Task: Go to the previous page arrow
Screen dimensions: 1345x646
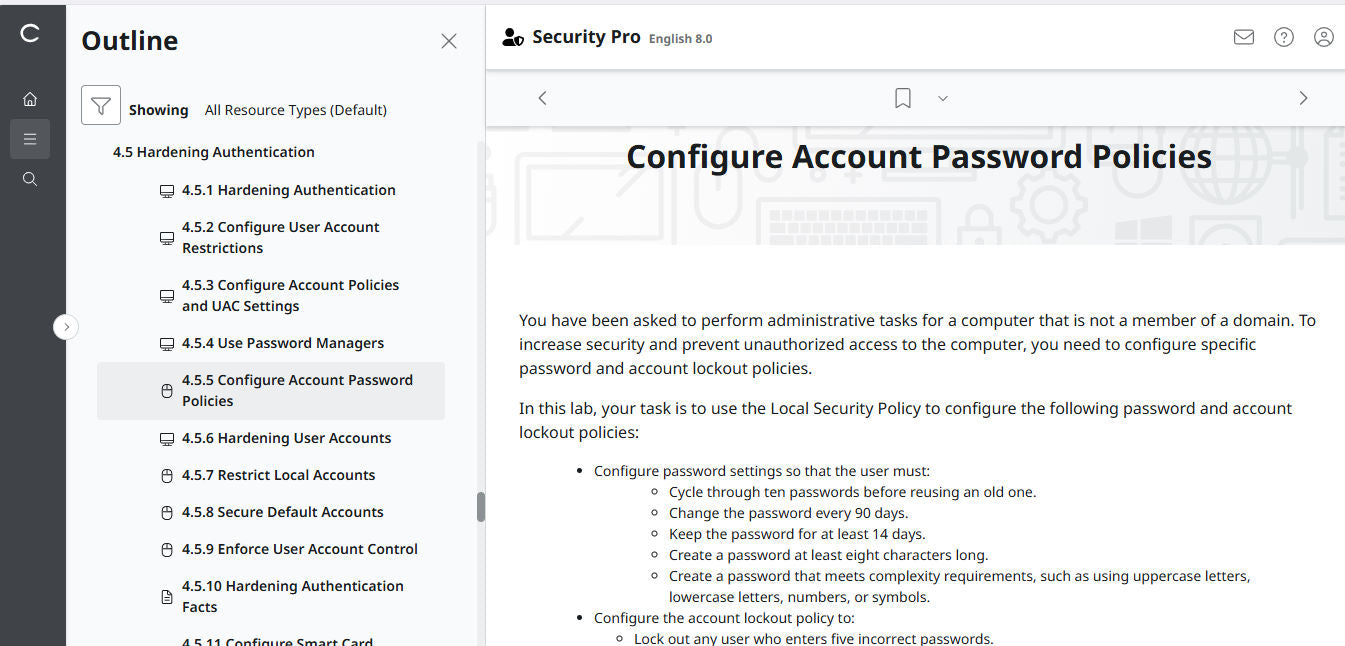Action: click(542, 98)
